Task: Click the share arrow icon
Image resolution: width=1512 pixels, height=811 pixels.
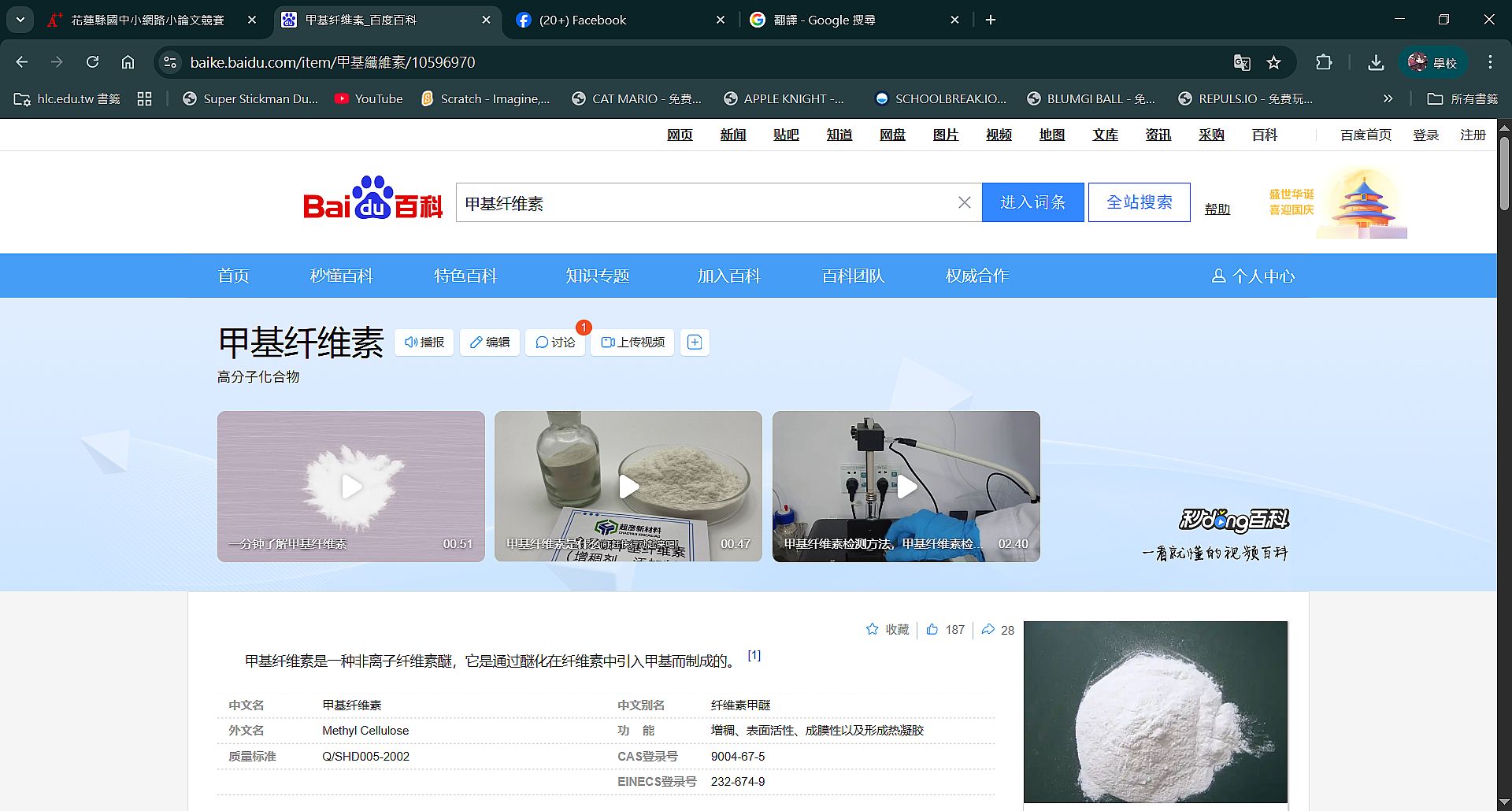Action: (x=988, y=629)
